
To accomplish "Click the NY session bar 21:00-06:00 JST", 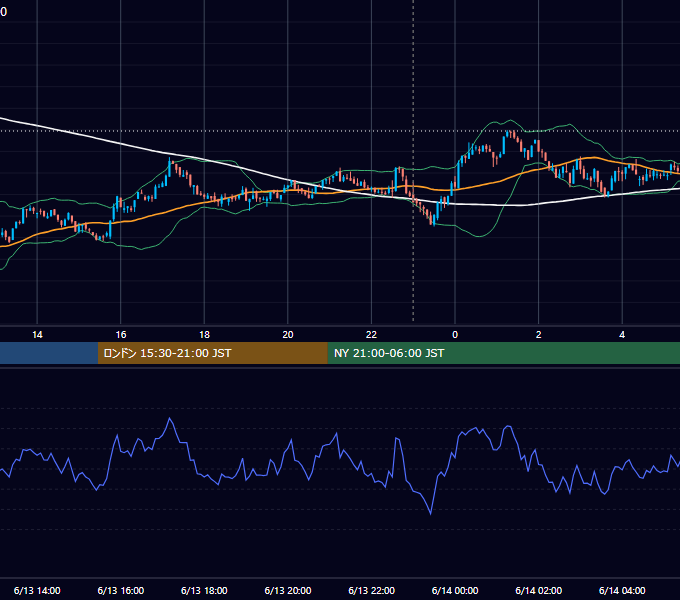I will [503, 353].
